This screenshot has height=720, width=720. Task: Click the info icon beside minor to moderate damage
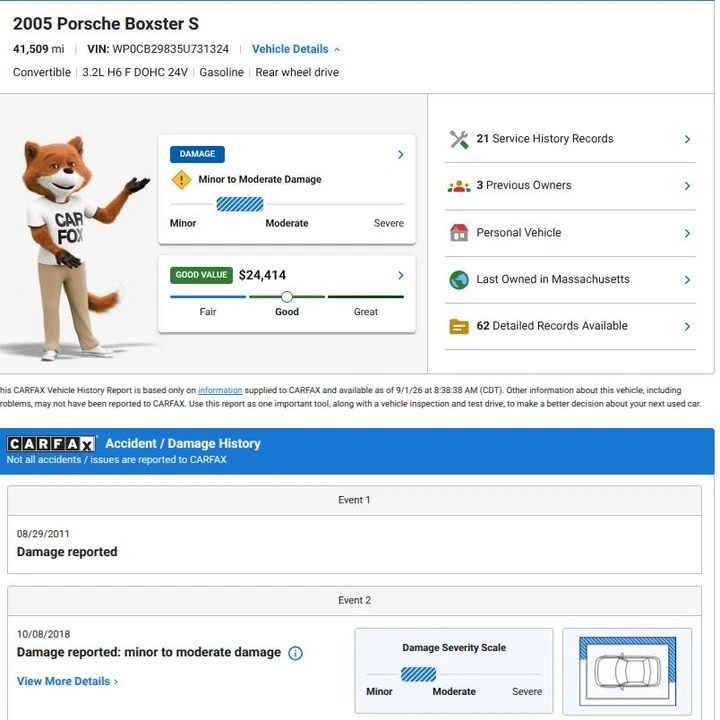click(295, 653)
